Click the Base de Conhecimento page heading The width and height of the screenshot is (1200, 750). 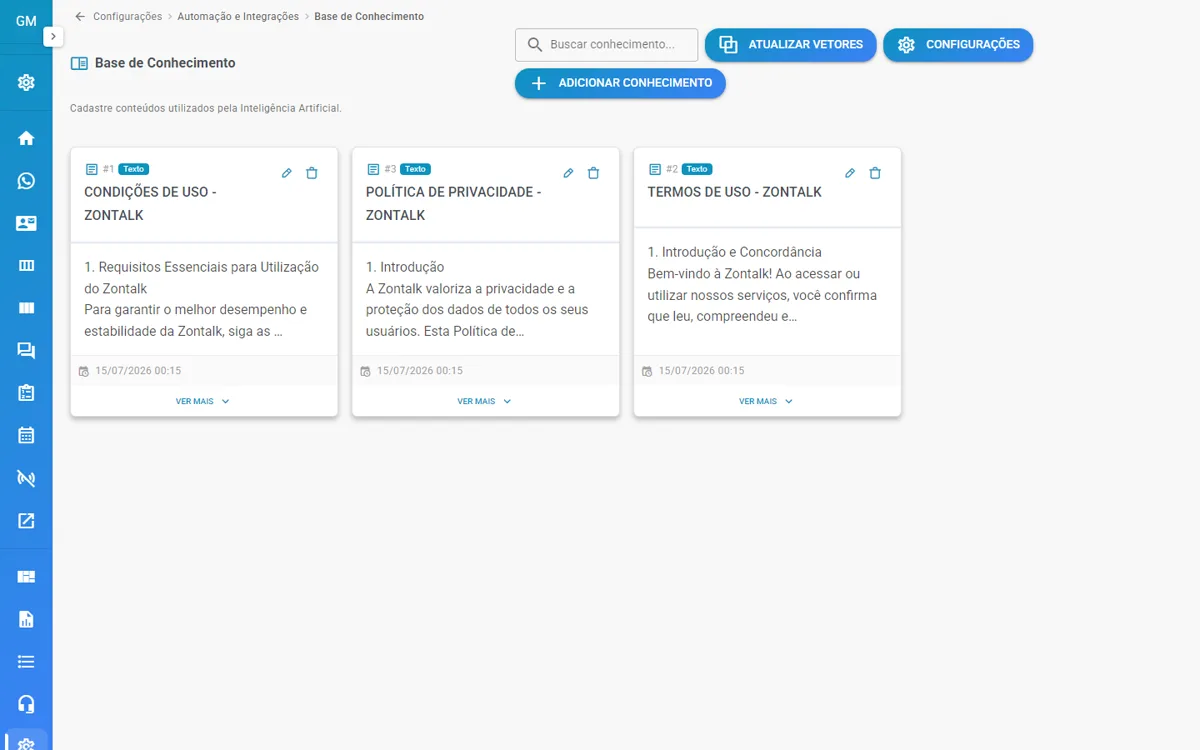tap(165, 63)
